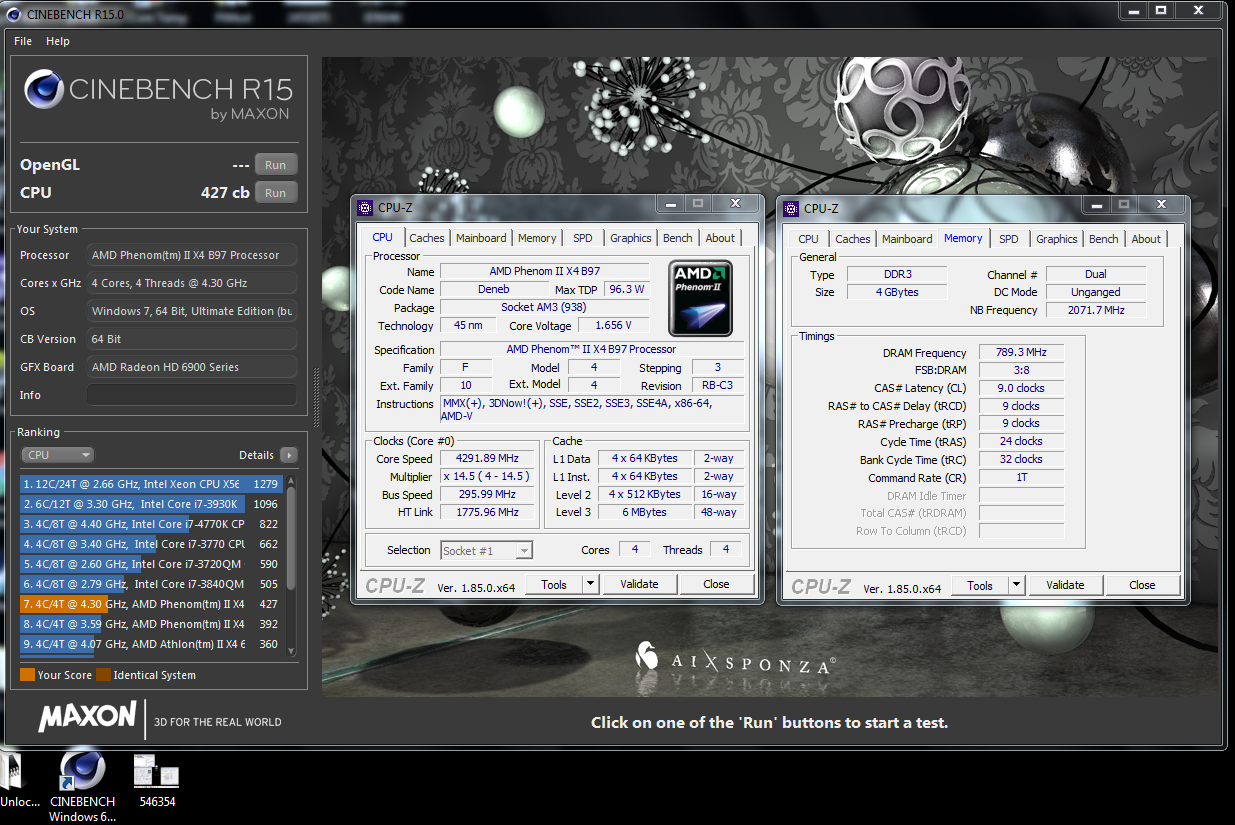Click Core Speed value 4291.89 MHz

[489, 459]
